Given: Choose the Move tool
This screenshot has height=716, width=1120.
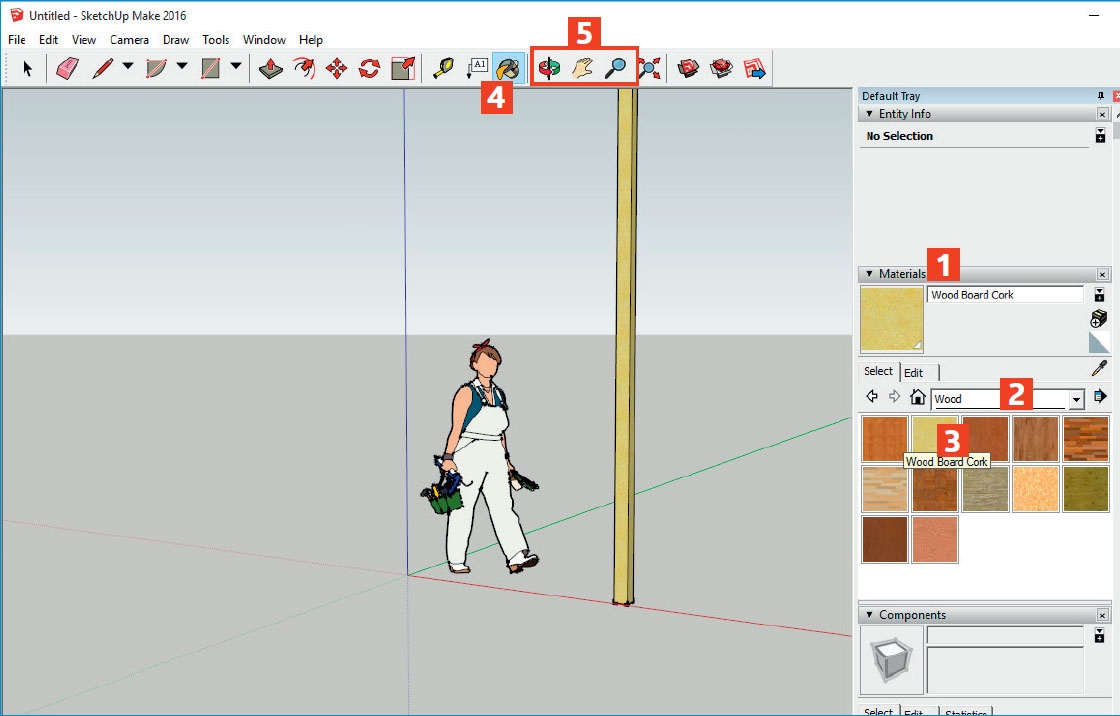Looking at the screenshot, I should coord(337,68).
